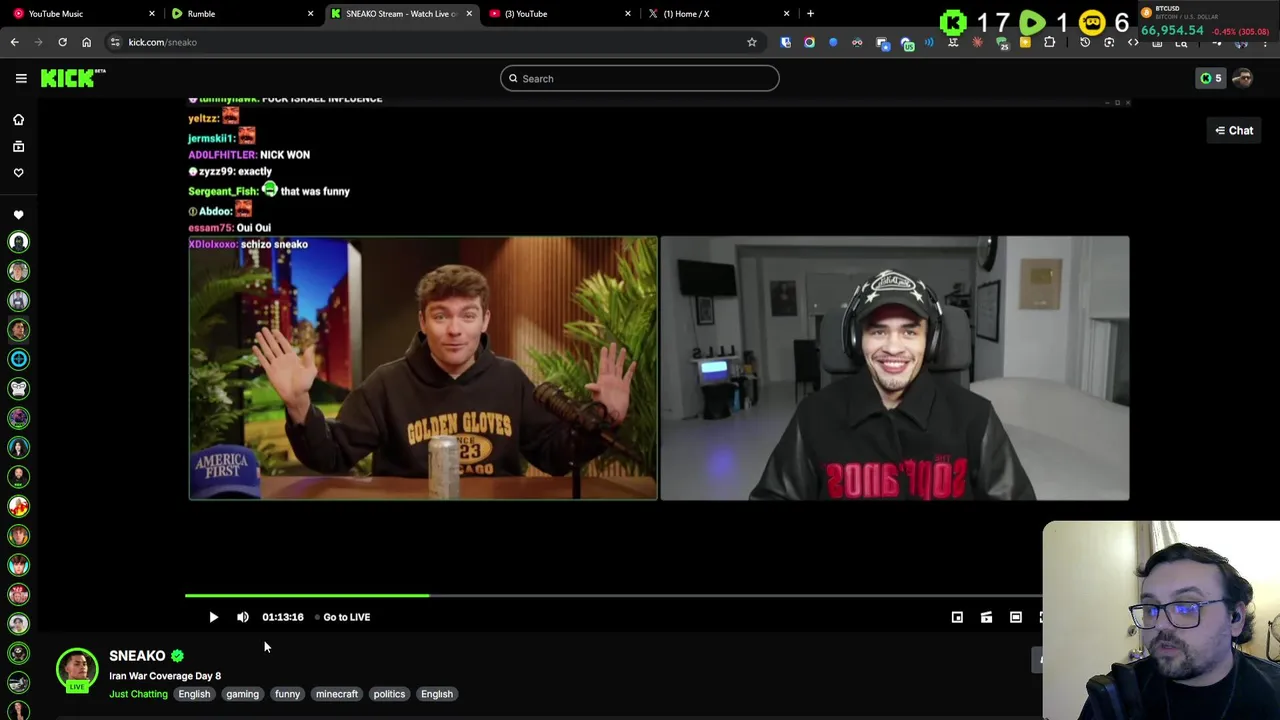Close the YouTube Music tab
Image resolution: width=1280 pixels, height=720 pixels.
point(152,14)
